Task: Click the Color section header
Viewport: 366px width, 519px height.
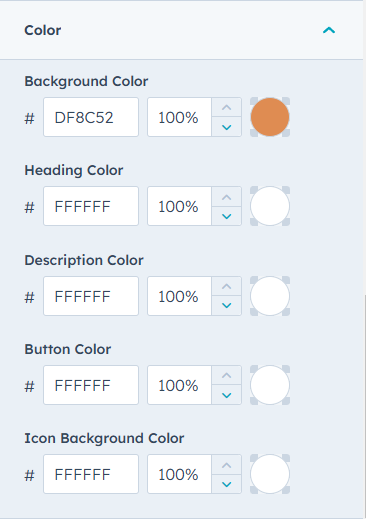Action: pos(181,30)
